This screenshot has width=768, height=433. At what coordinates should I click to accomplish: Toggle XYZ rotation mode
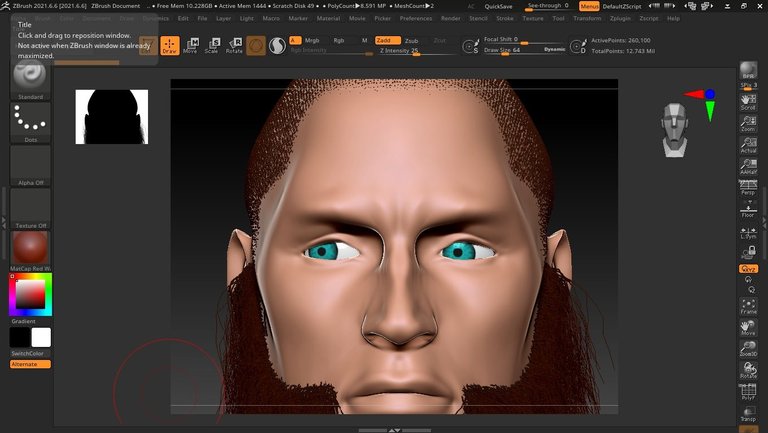[x=748, y=268]
